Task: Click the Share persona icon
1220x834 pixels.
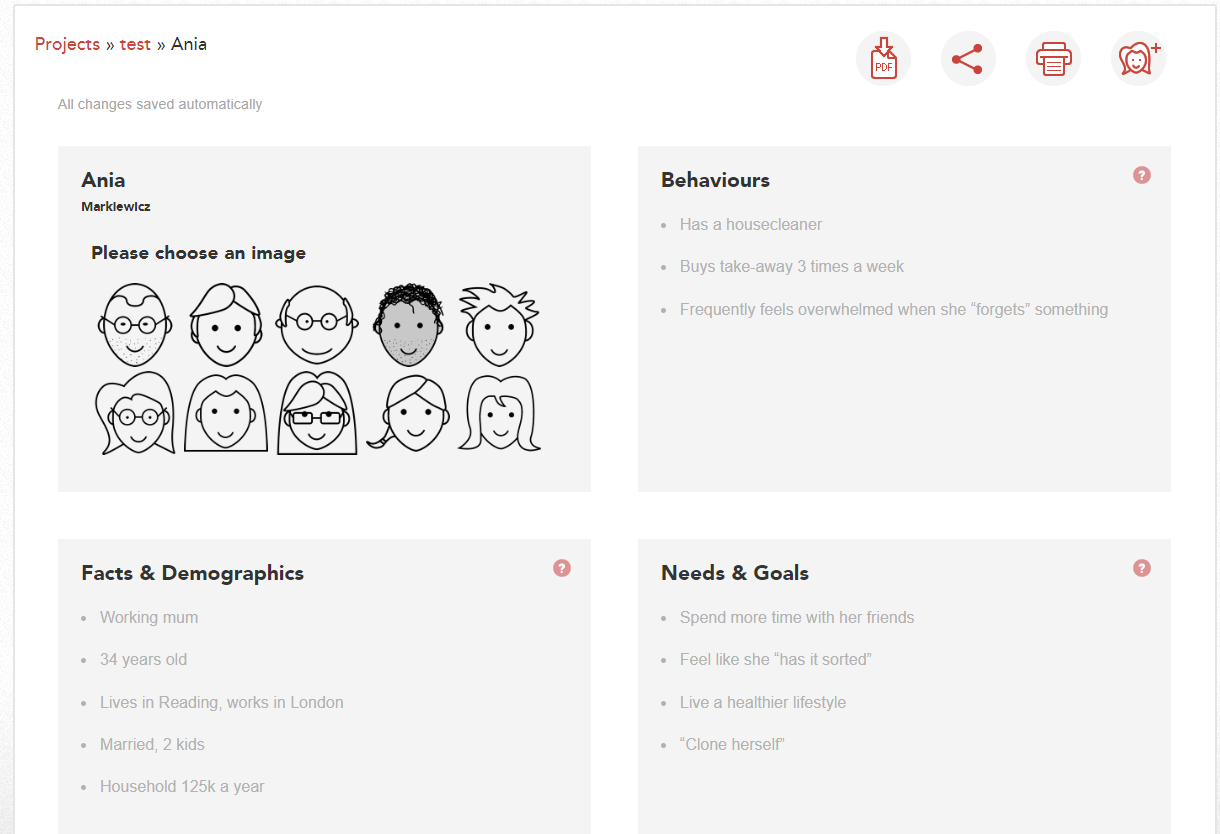Action: [x=968, y=59]
